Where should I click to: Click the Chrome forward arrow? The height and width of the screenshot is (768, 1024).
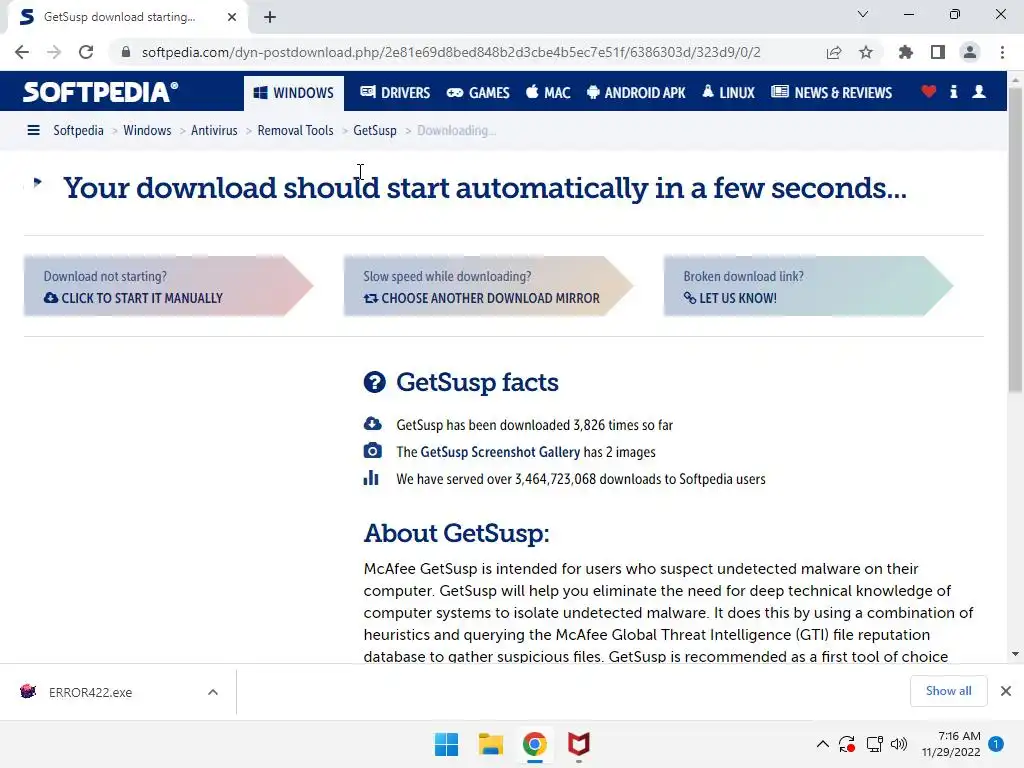pyautogui.click(x=54, y=52)
